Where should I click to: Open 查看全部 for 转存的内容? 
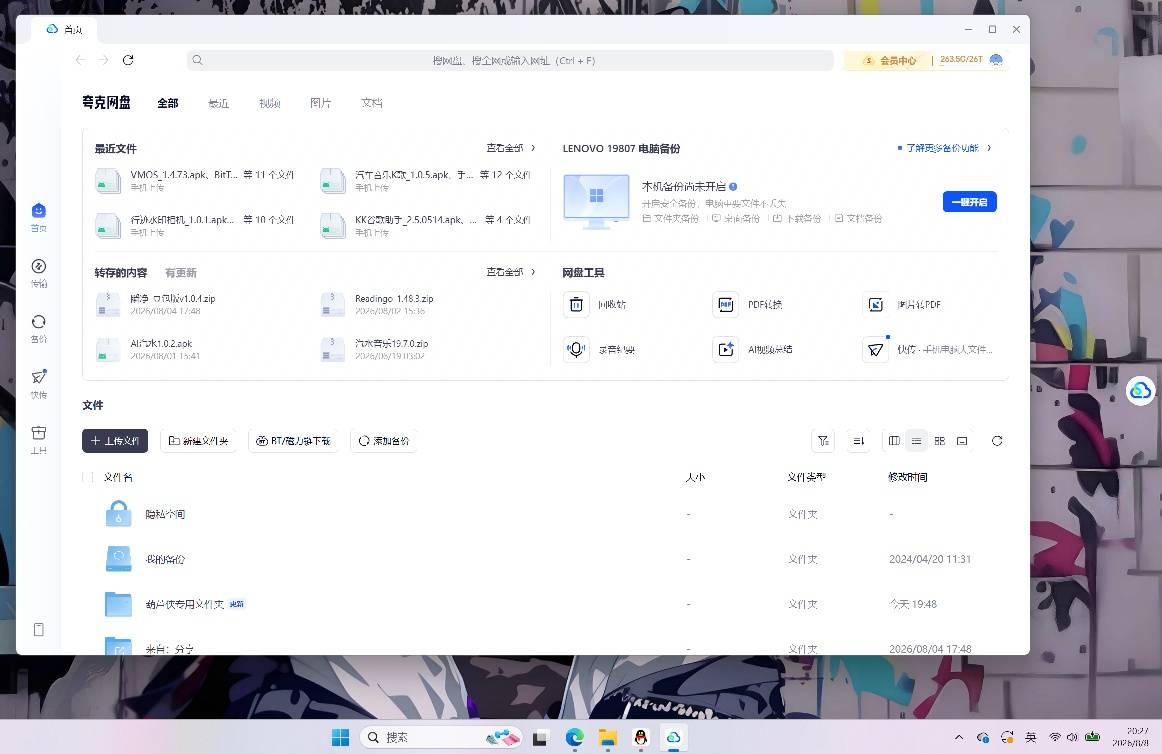[511, 272]
